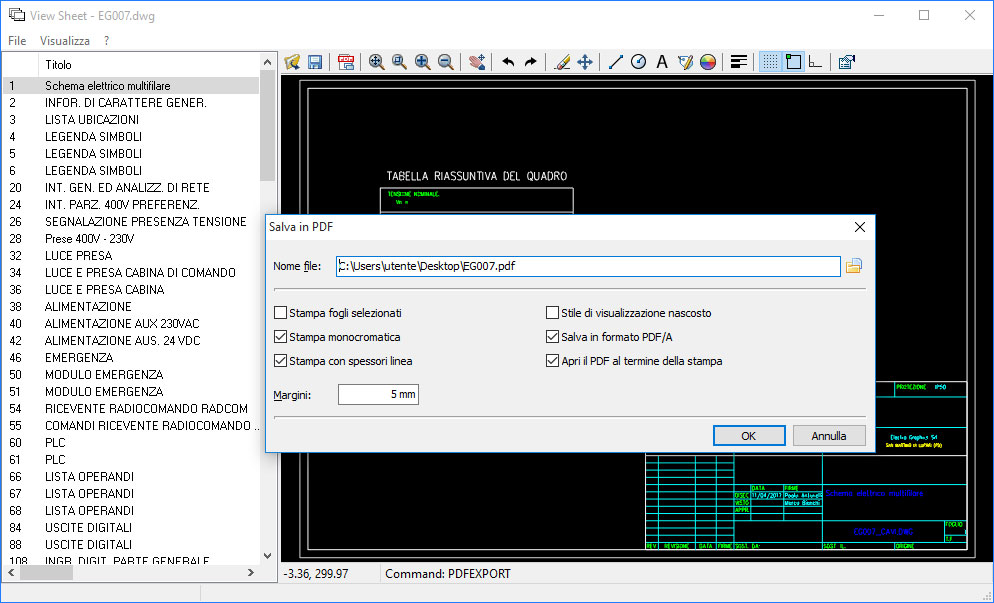Click the Undo arrow icon
Screen dimensions: 994x603
tap(508, 62)
